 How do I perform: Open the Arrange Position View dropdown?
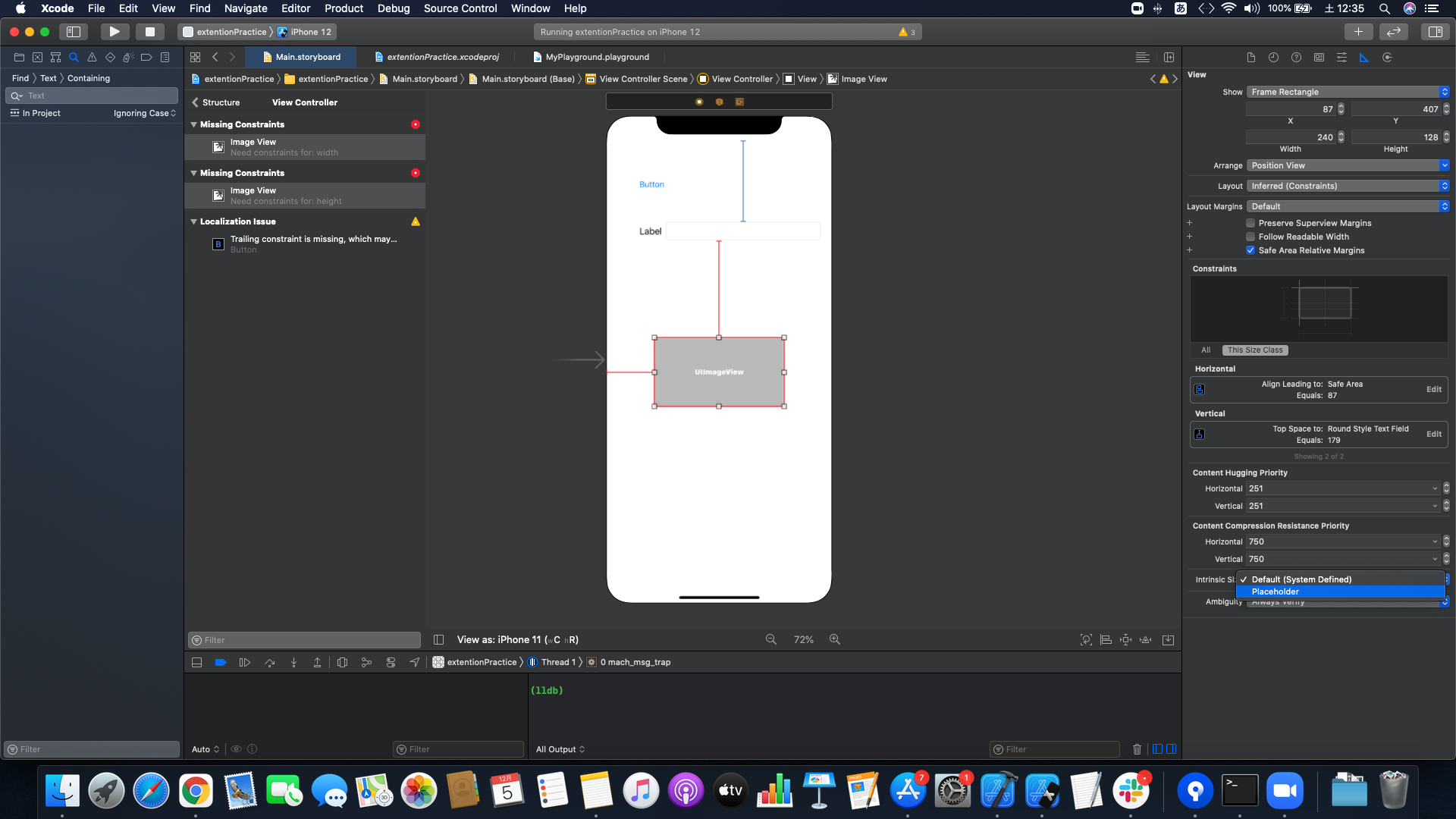coord(1348,165)
